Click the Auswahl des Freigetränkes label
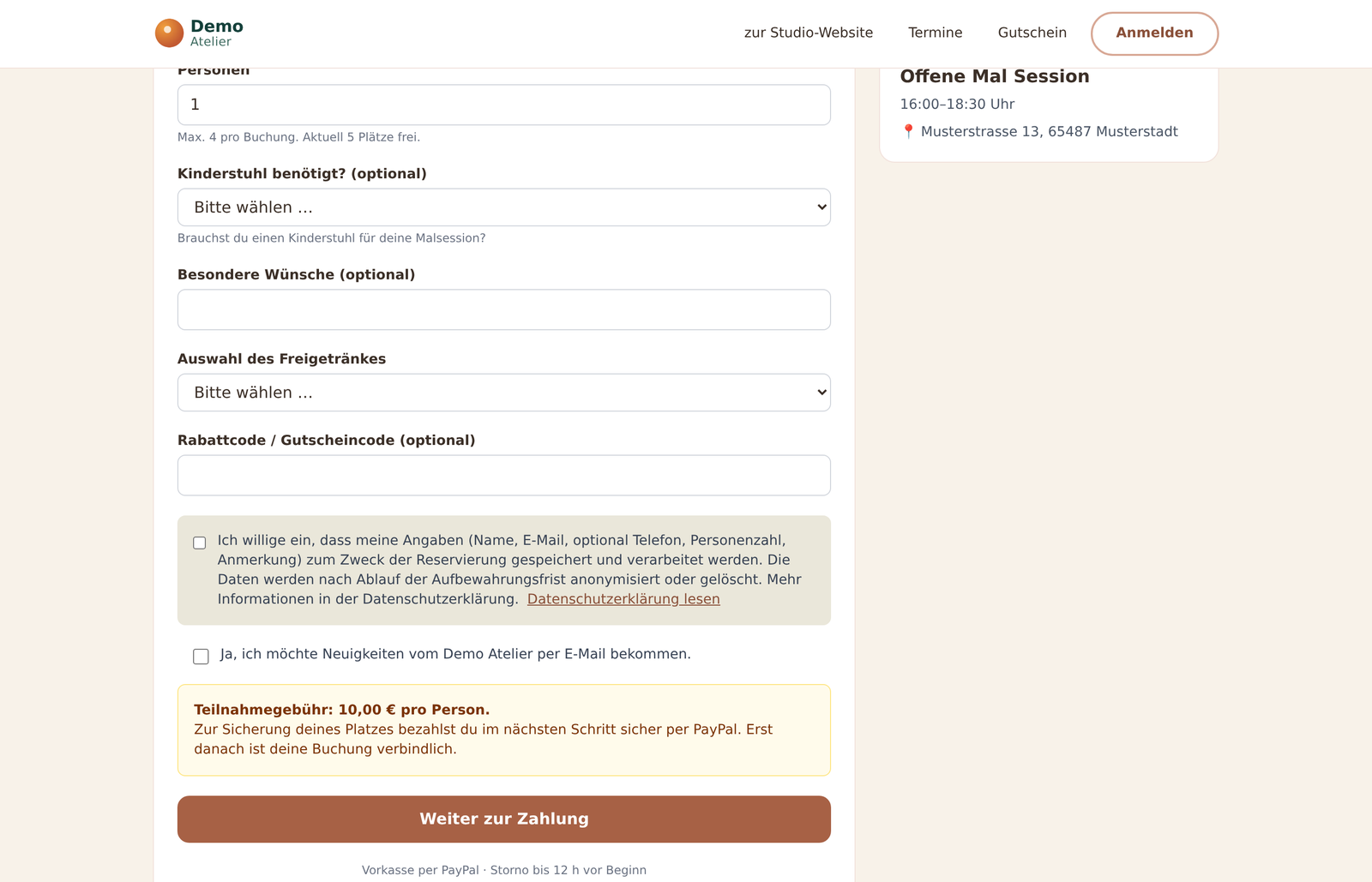Image resolution: width=1372 pixels, height=882 pixels. [x=282, y=358]
